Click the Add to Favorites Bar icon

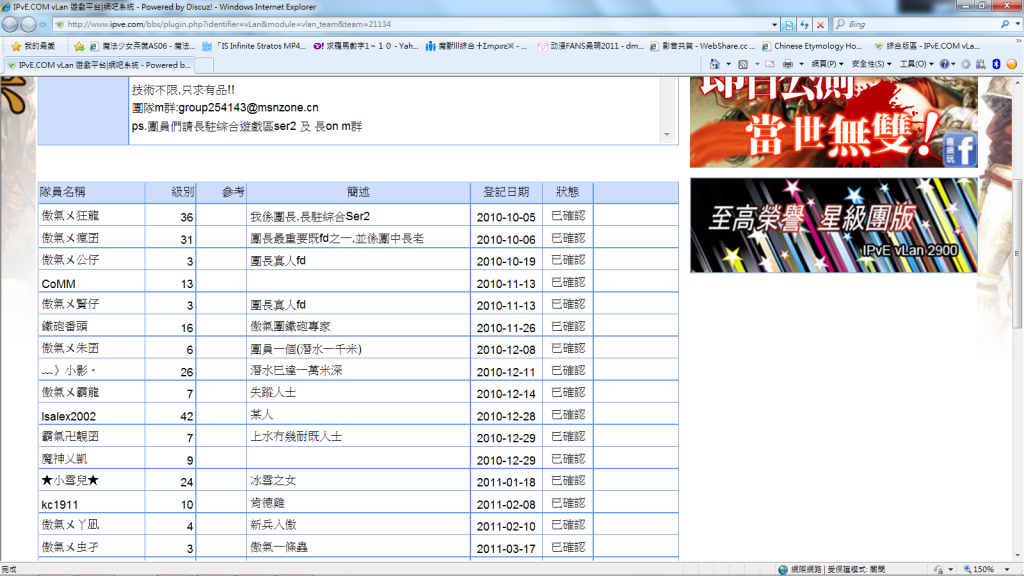(79, 46)
